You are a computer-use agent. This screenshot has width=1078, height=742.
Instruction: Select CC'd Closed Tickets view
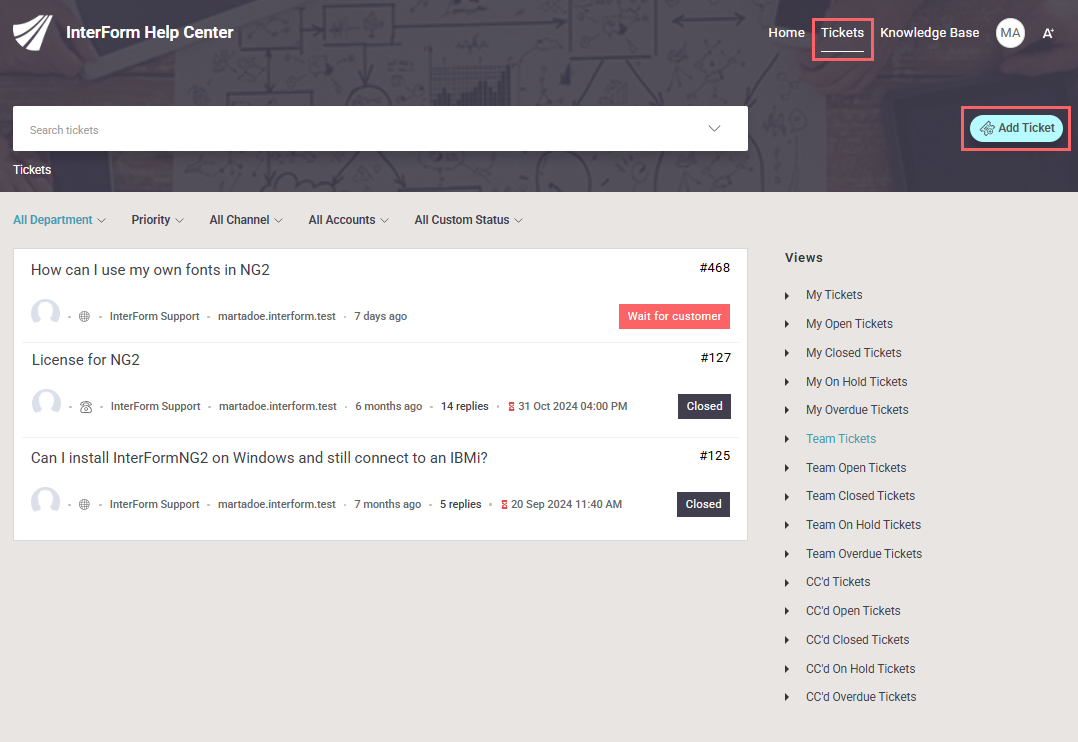click(x=857, y=640)
